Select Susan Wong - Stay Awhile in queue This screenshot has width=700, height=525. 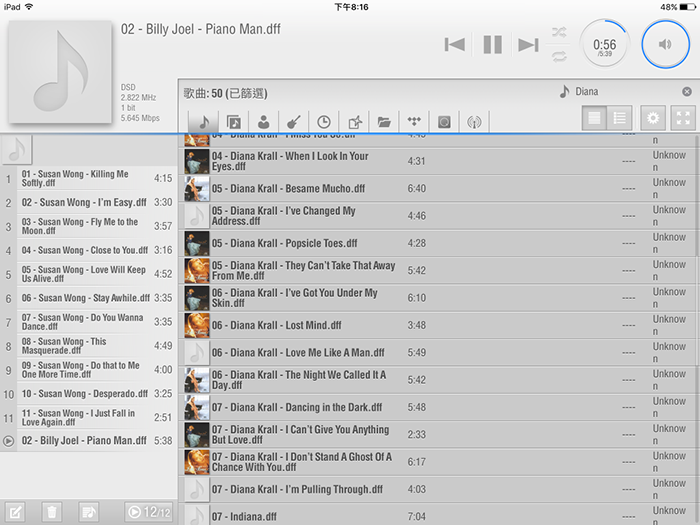pyautogui.click(x=88, y=298)
